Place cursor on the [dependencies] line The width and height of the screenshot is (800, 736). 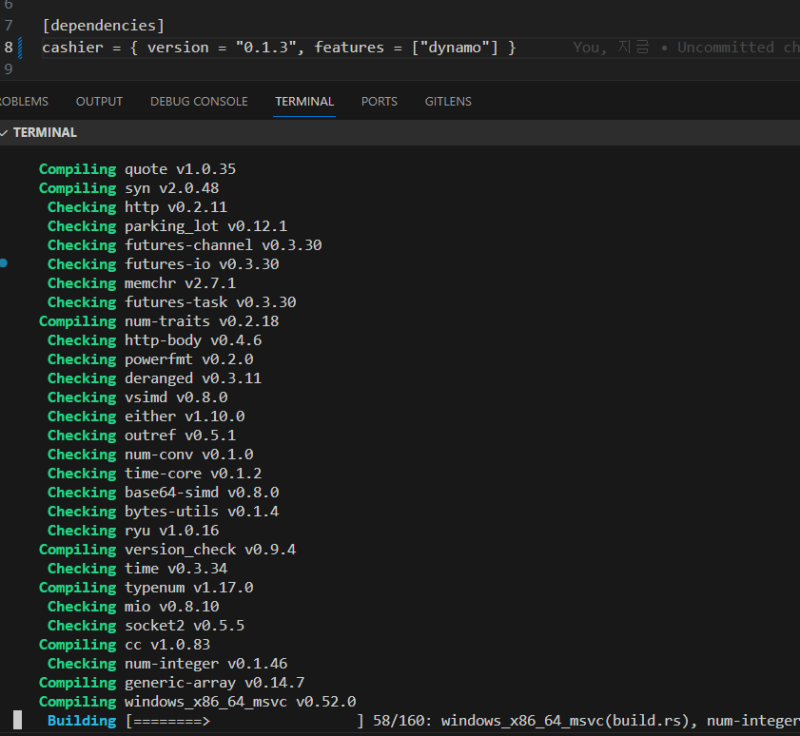[x=103, y=24]
